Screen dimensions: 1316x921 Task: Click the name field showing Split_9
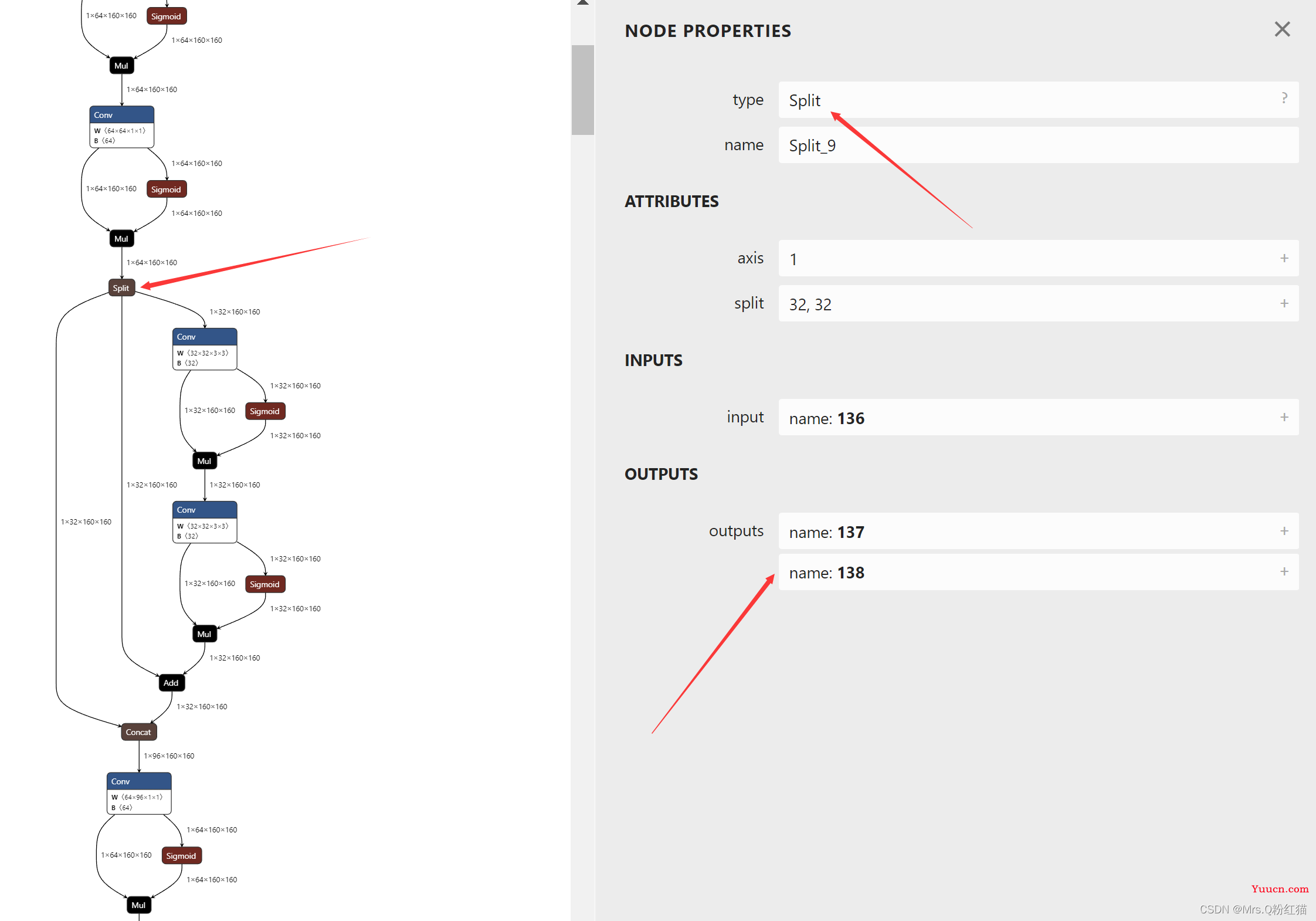point(1038,145)
